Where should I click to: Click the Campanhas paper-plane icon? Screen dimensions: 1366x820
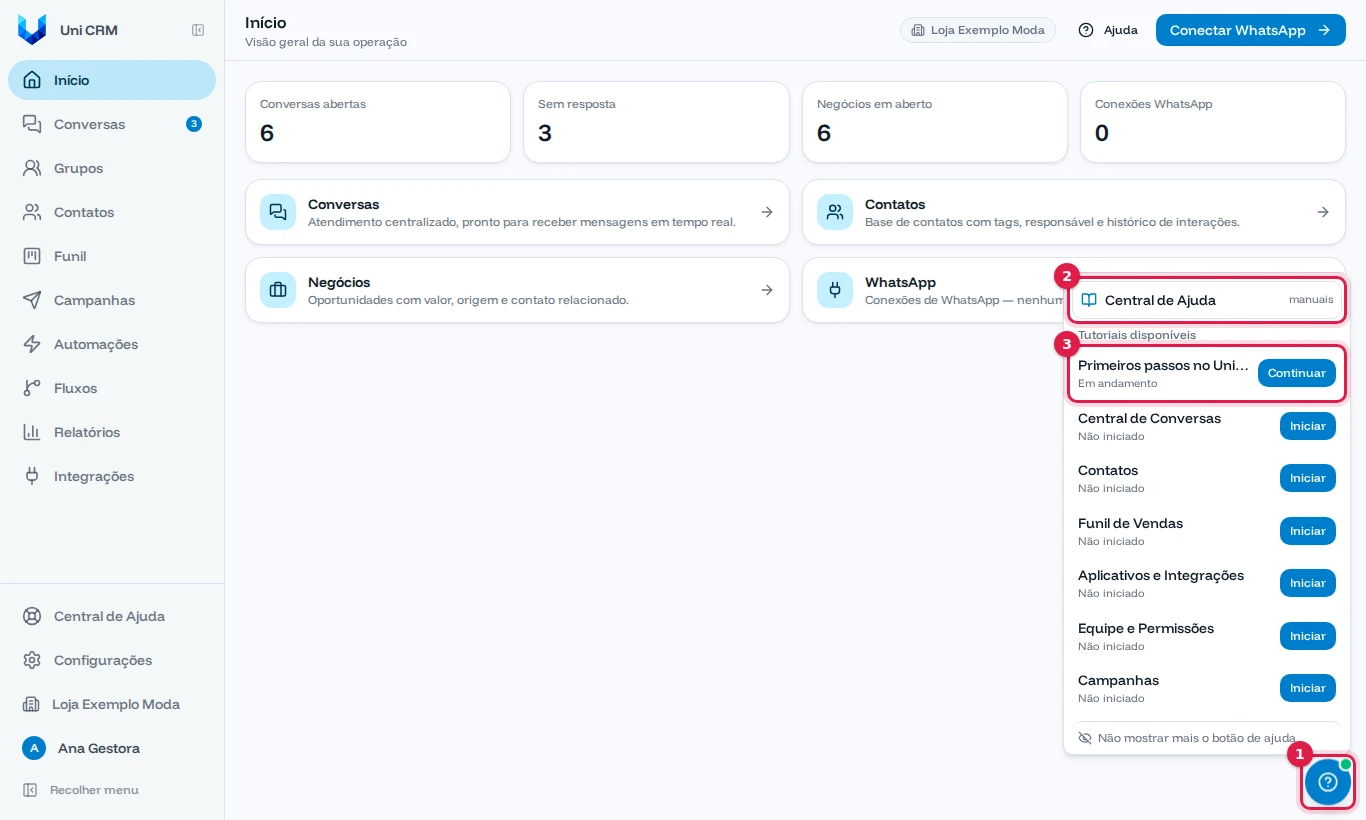click(x=32, y=300)
